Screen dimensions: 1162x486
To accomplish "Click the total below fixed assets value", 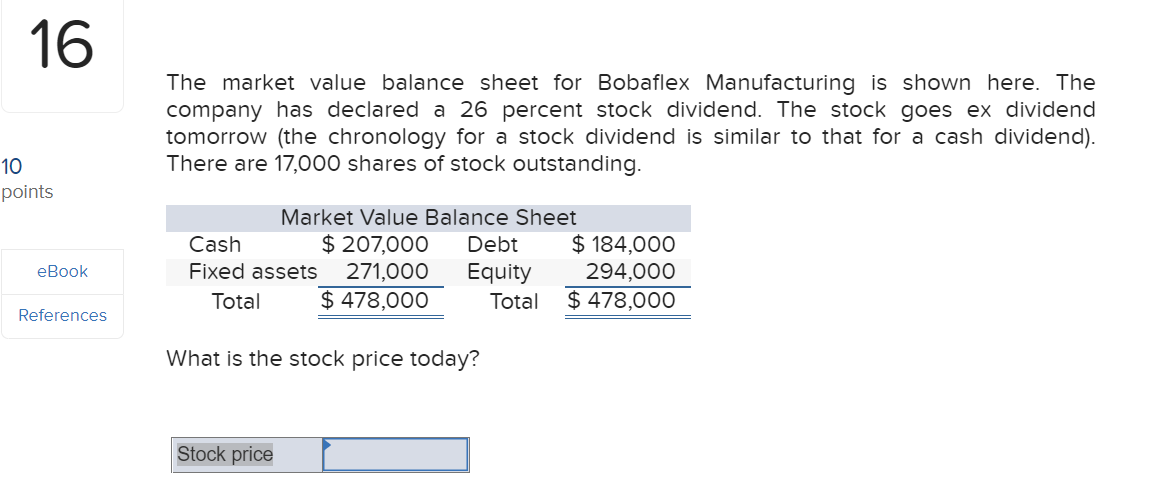I will [x=375, y=301].
